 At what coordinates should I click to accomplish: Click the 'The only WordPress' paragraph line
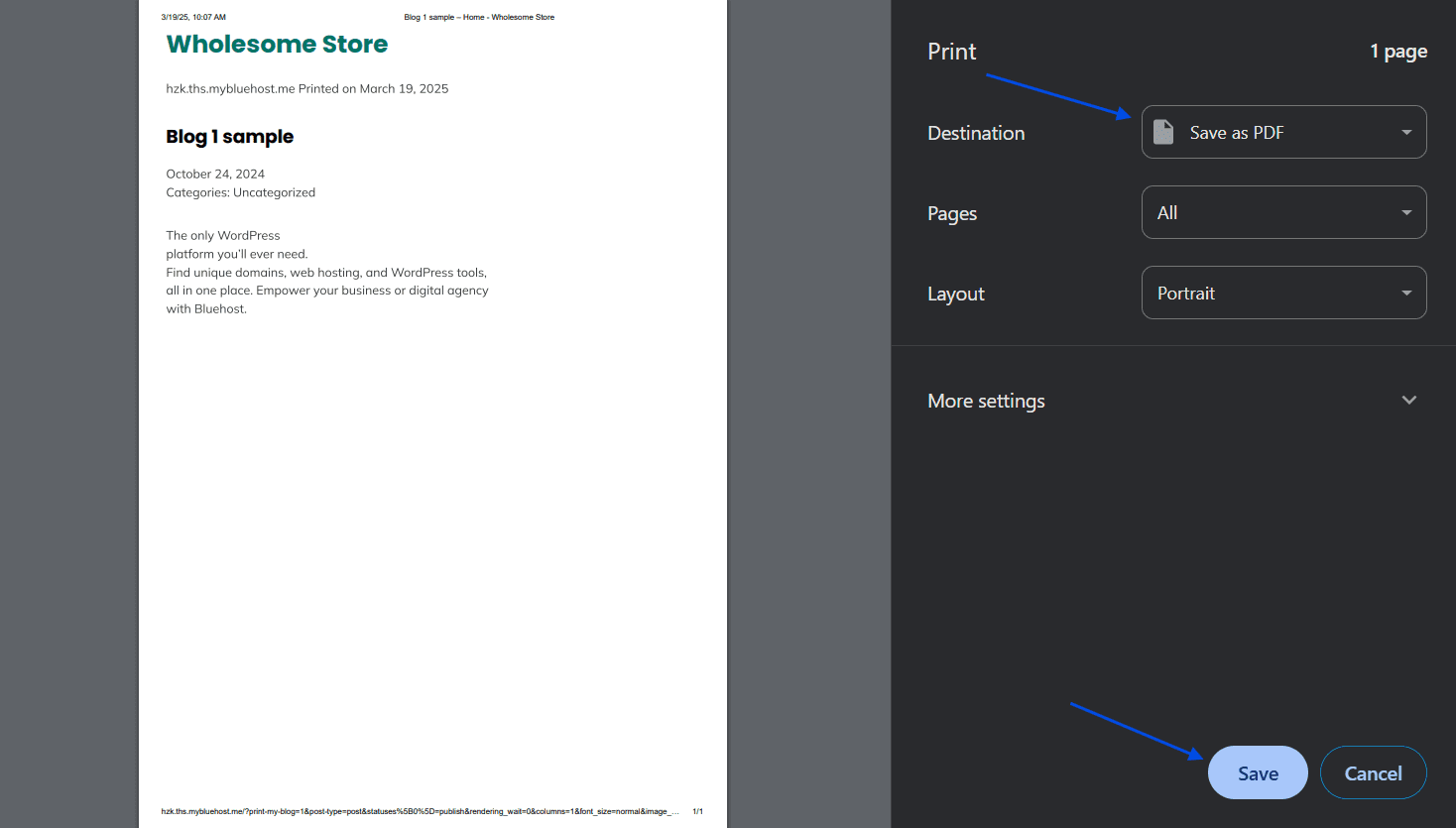tap(223, 235)
